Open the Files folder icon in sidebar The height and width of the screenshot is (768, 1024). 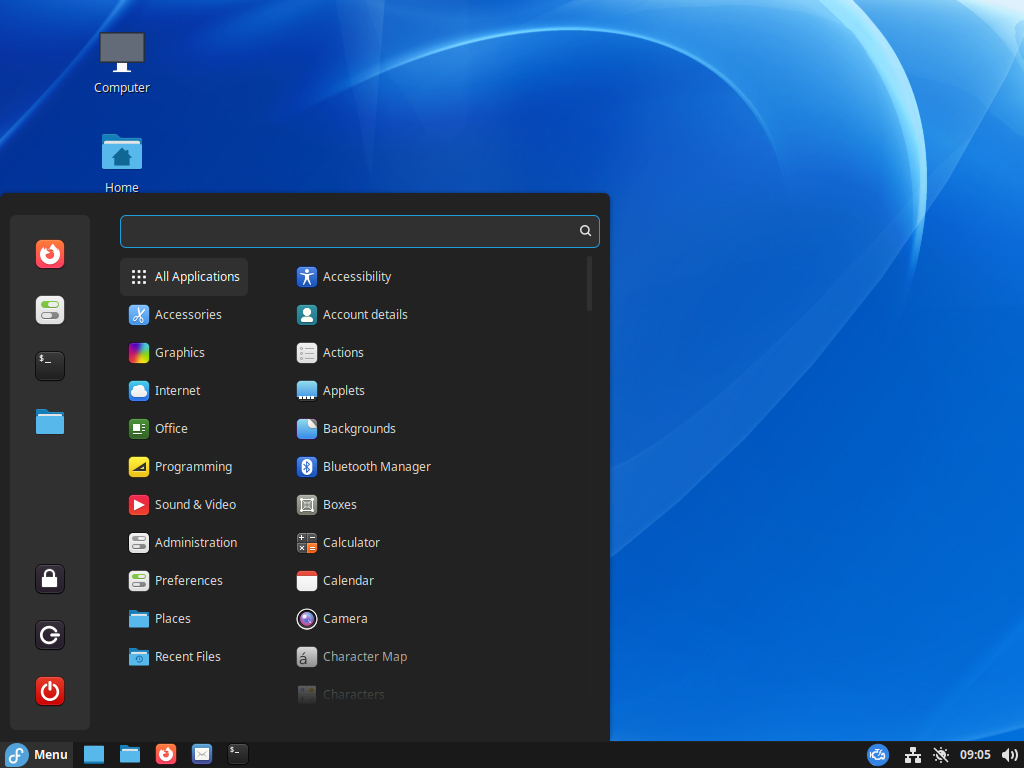(50, 422)
